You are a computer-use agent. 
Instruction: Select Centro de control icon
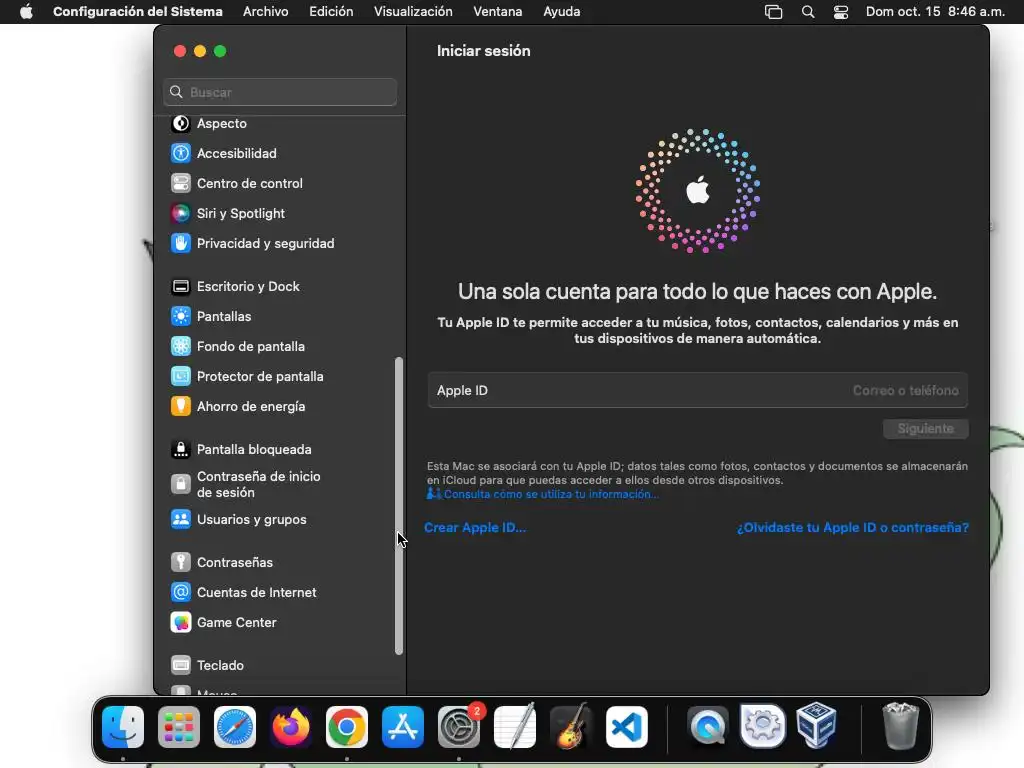181,184
